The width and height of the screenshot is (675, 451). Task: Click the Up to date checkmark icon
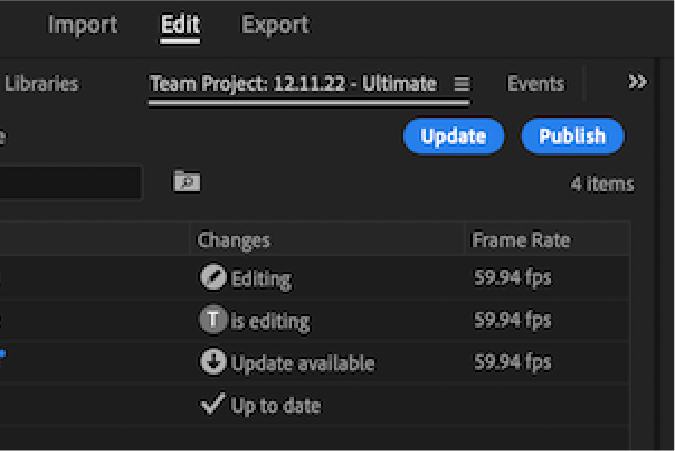point(212,405)
